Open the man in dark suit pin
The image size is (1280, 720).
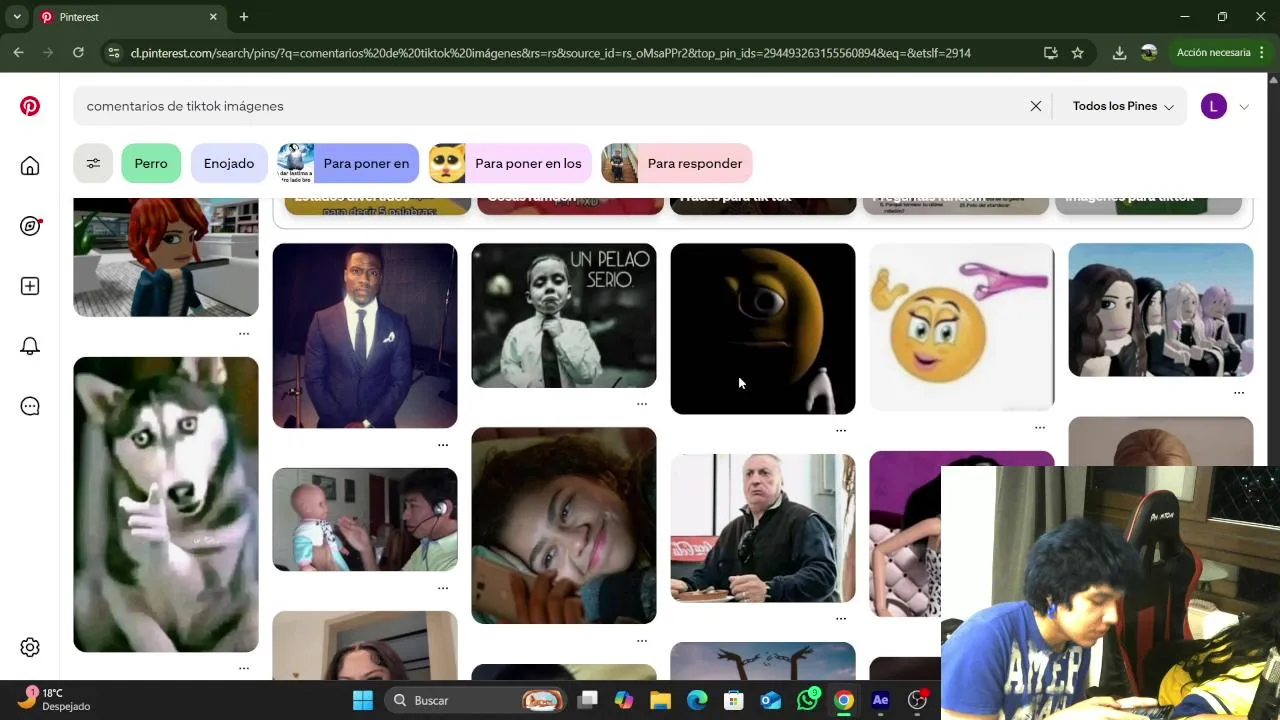point(365,336)
